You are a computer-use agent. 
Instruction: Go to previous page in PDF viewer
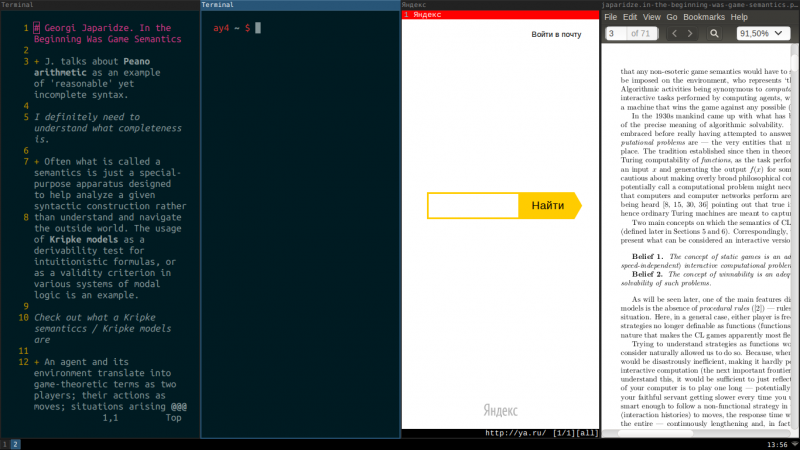coord(674,34)
